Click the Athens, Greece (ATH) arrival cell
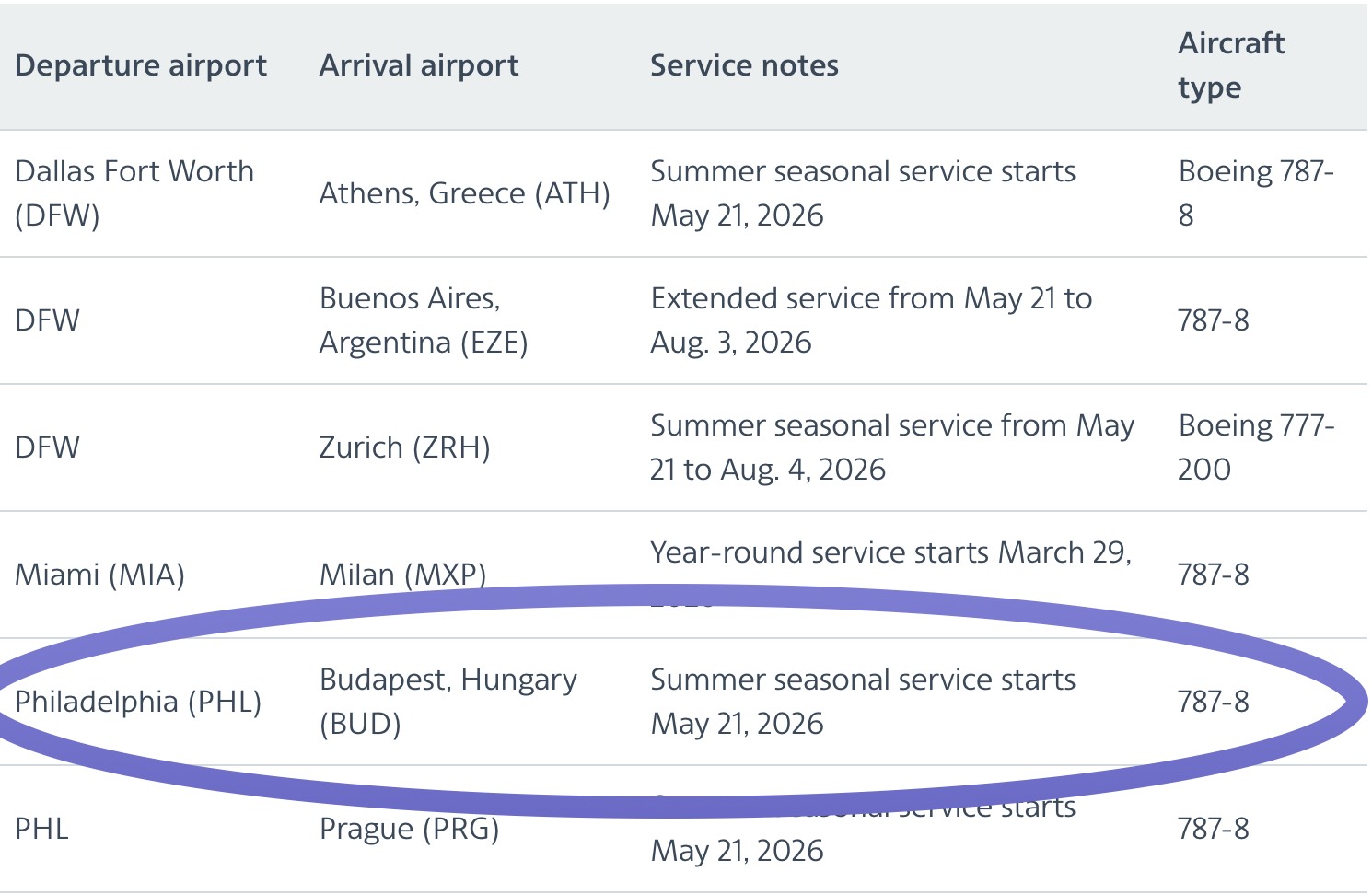Viewport: 1372px width, 895px height. [464, 193]
